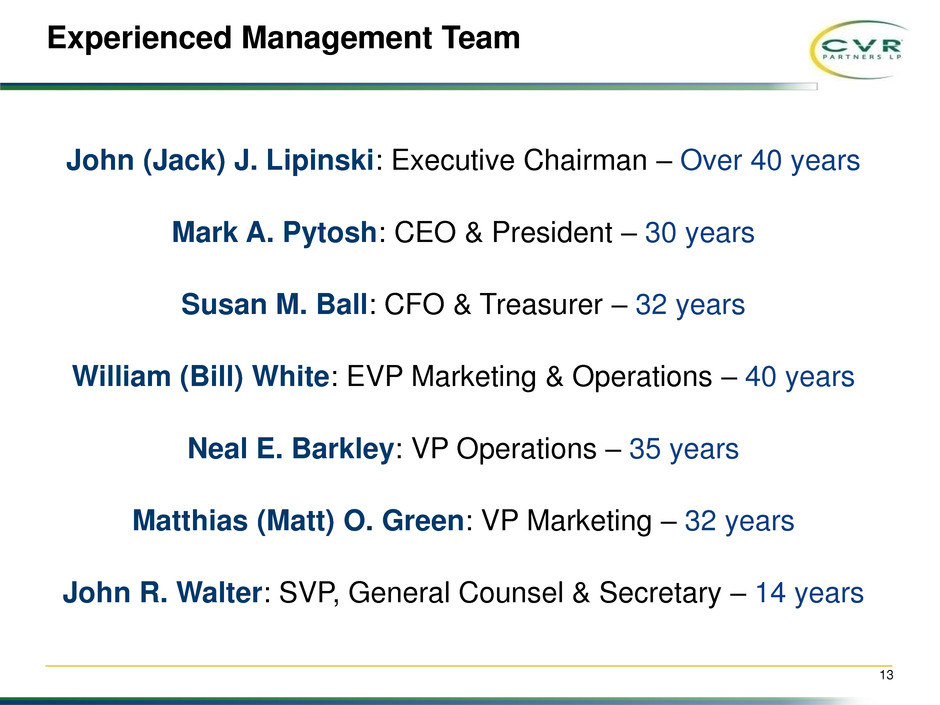Click "32 years" beside Susan M. Ball

[690, 305]
